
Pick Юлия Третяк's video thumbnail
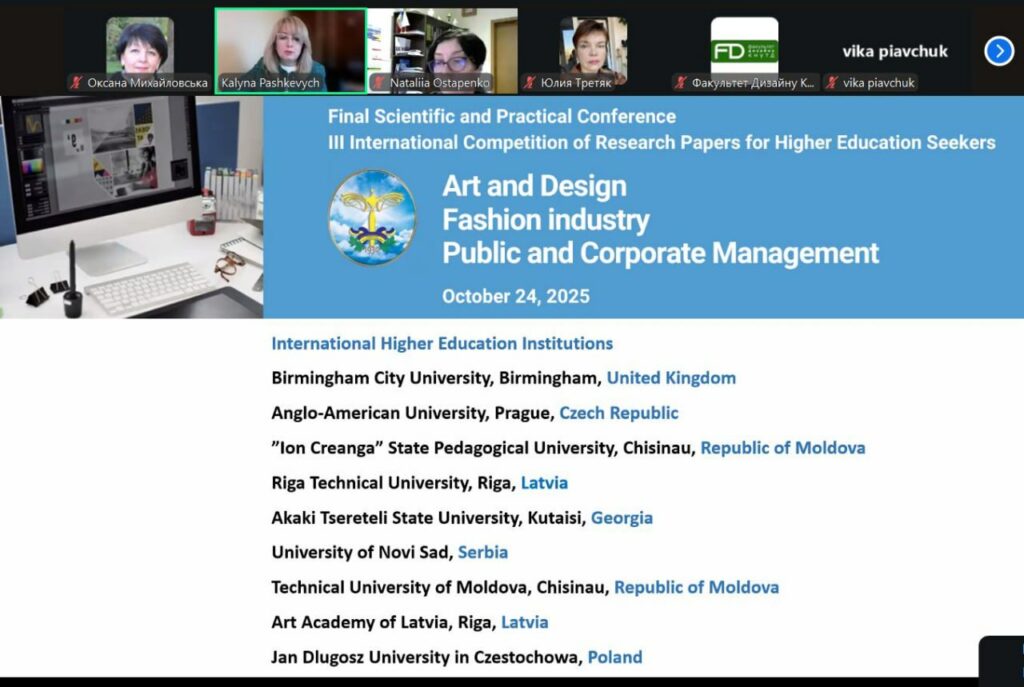point(593,45)
